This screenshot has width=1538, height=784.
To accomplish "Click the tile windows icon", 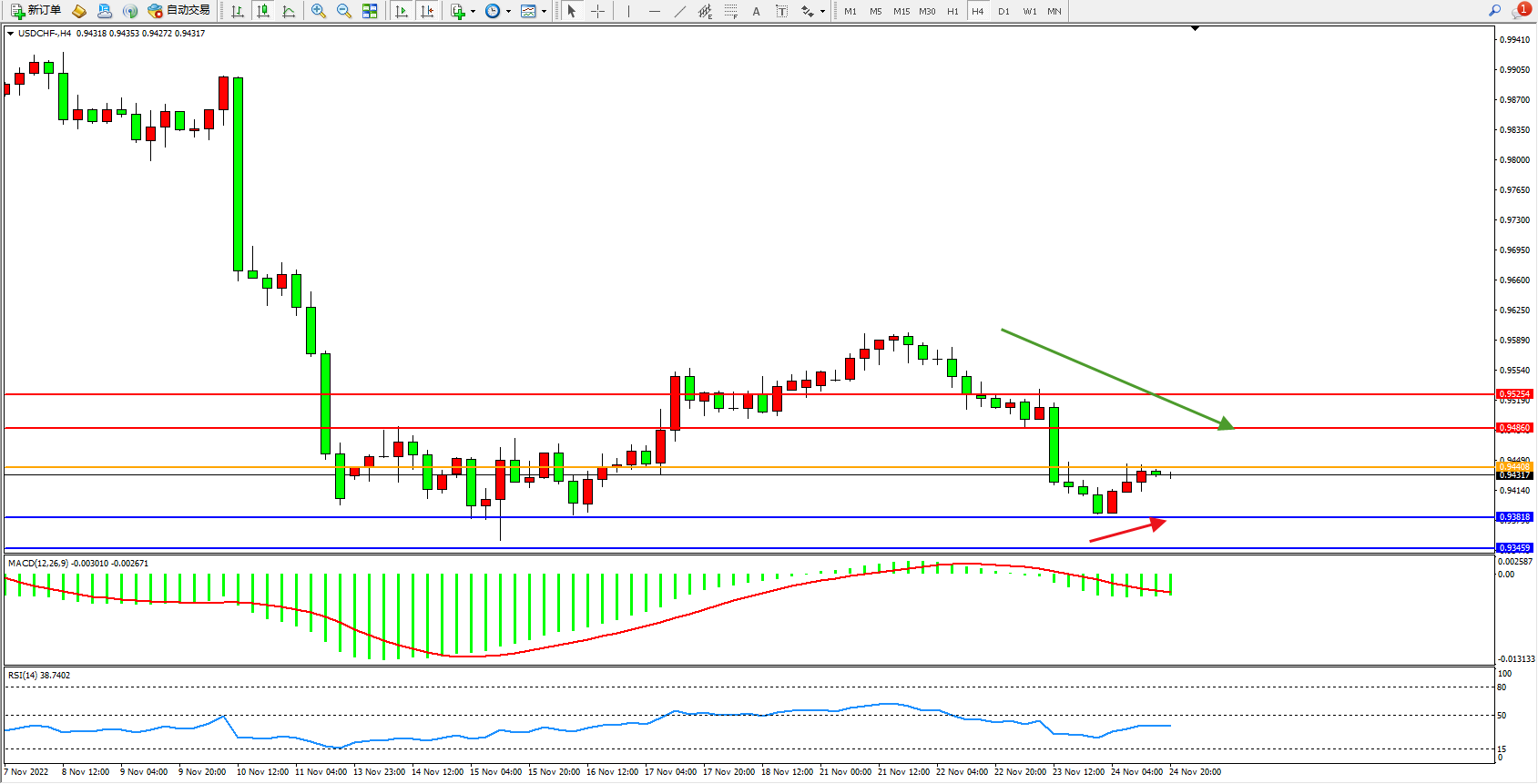I will click(370, 11).
